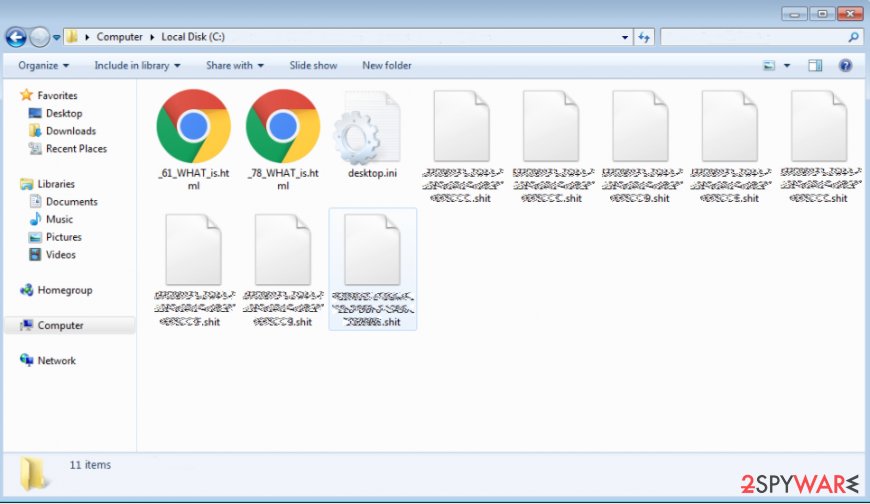Expand the arrow after Computer breadcrumb
This screenshot has height=504, width=870.
tap(152, 37)
